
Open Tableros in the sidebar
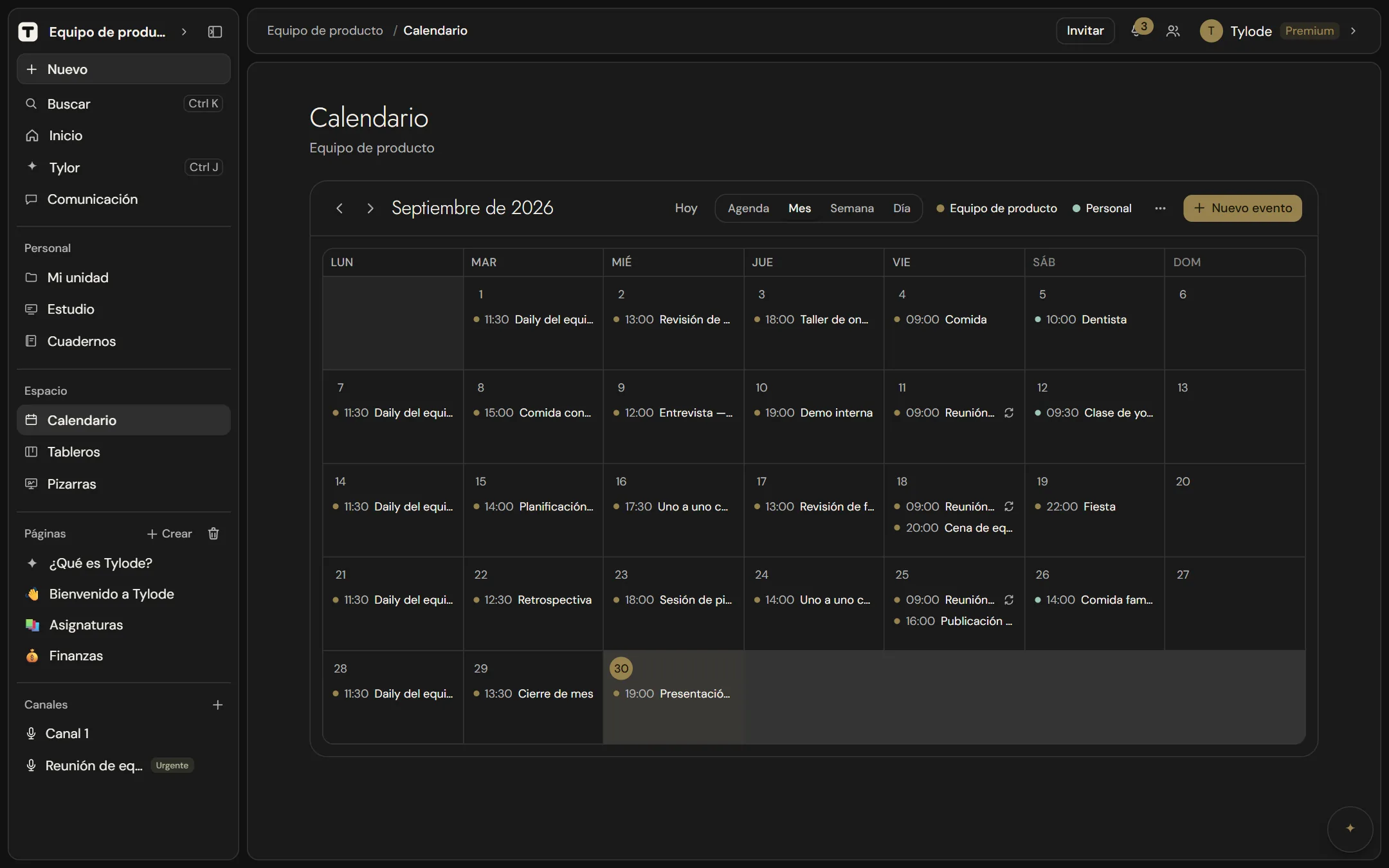pos(123,452)
